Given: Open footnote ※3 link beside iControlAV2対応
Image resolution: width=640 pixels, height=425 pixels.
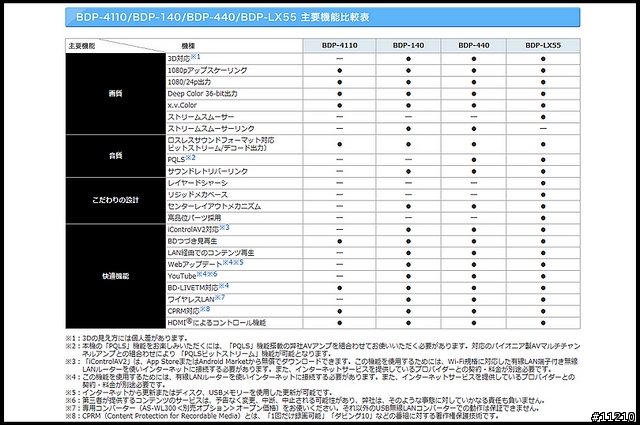Looking at the screenshot, I should [224, 227].
